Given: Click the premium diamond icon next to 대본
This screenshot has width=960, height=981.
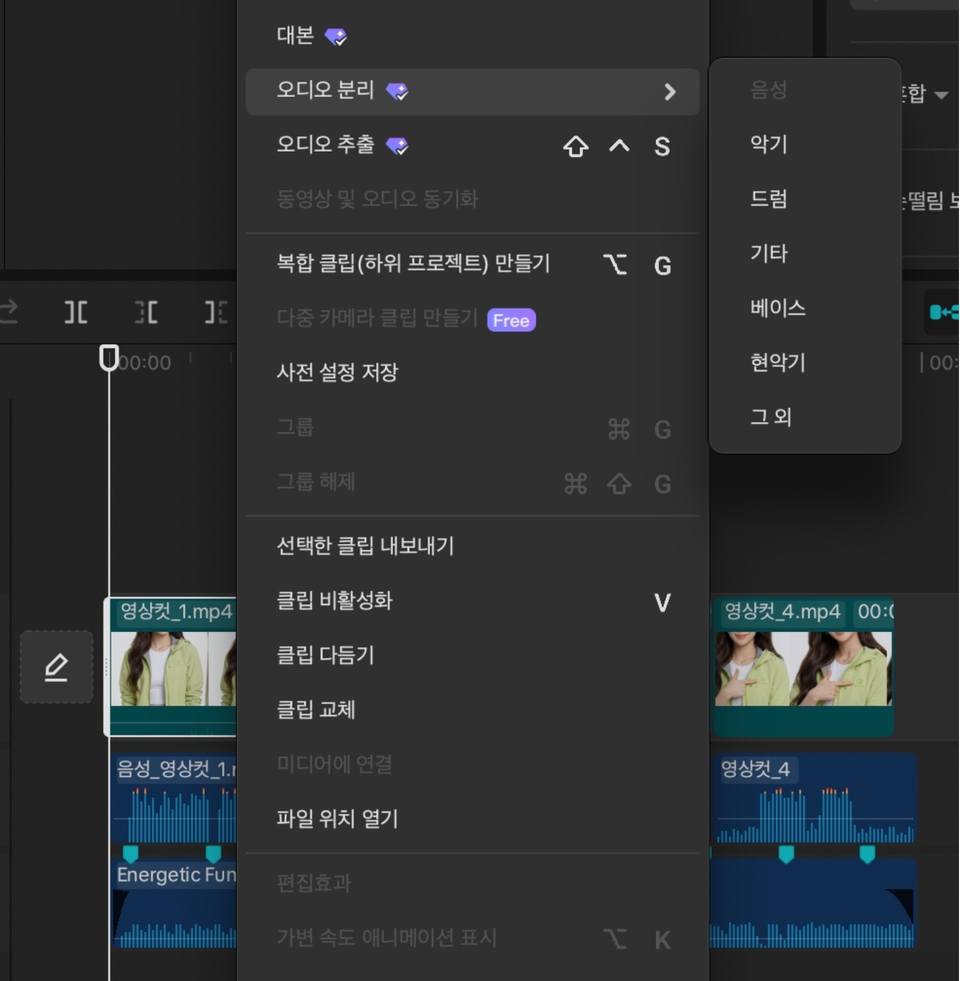Looking at the screenshot, I should click(335, 37).
